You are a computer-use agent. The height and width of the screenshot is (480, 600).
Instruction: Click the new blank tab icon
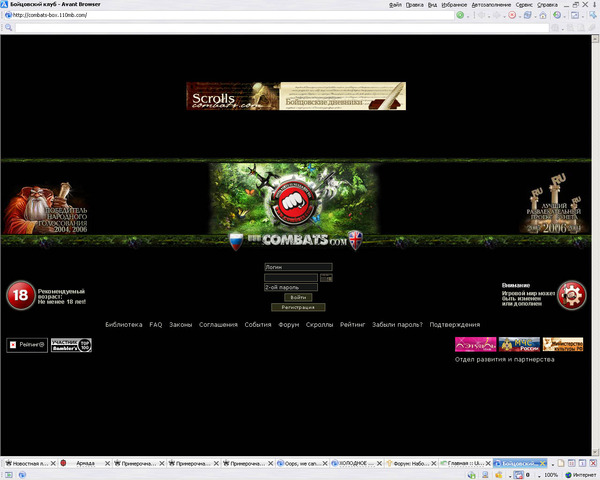561,463
